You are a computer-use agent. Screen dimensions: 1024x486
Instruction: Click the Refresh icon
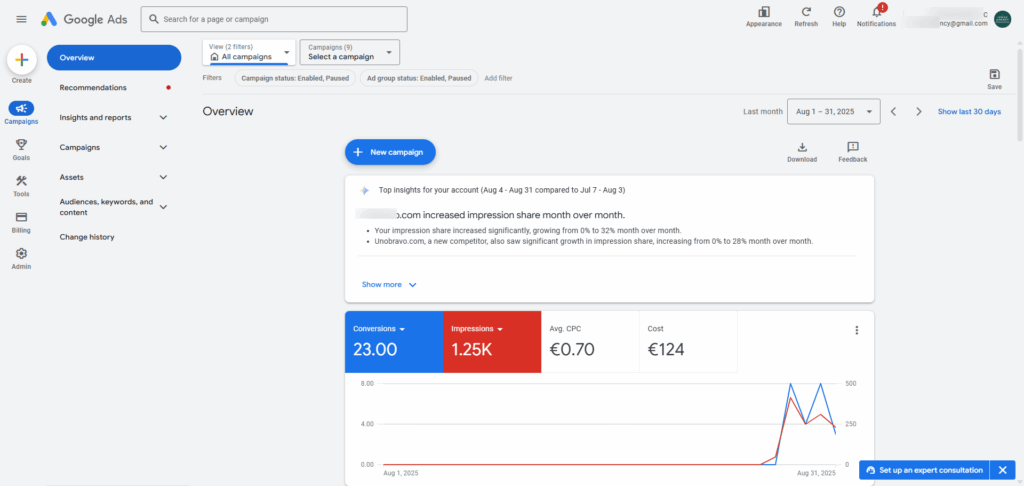806,12
